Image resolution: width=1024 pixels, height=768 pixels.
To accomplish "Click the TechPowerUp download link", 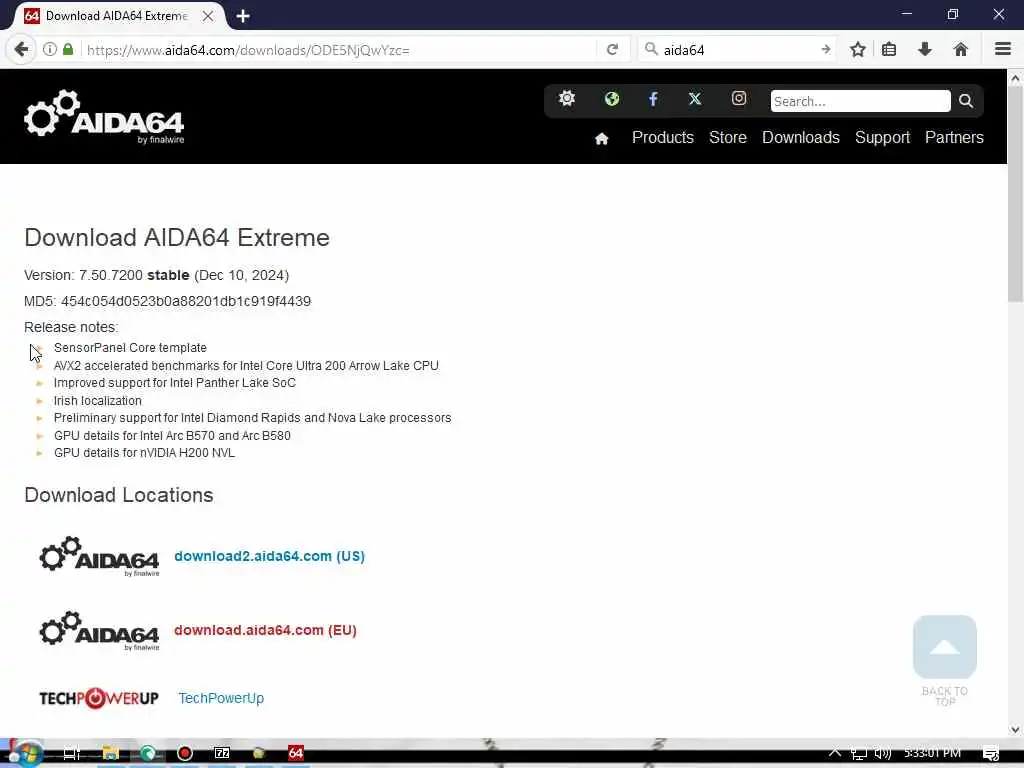I will click(x=221, y=698).
